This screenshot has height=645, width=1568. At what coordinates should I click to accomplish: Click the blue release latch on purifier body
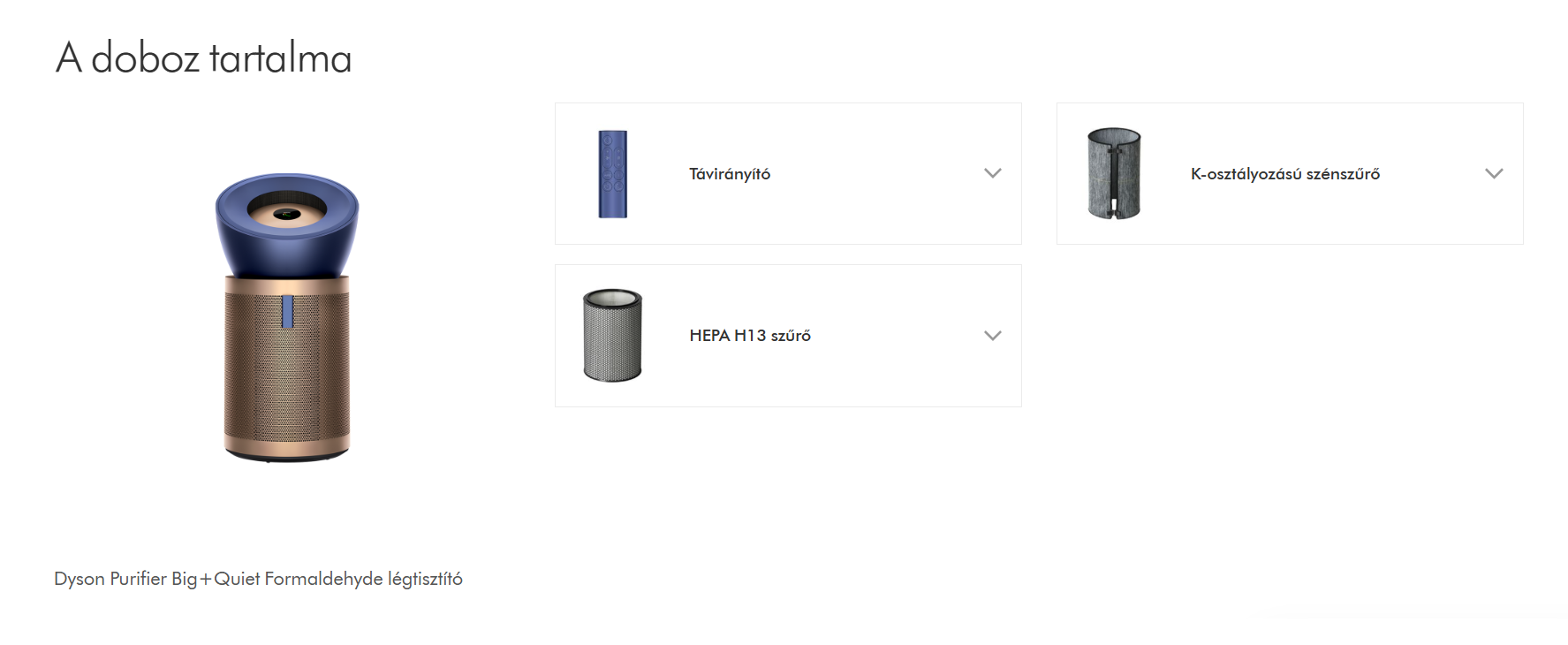click(x=287, y=311)
